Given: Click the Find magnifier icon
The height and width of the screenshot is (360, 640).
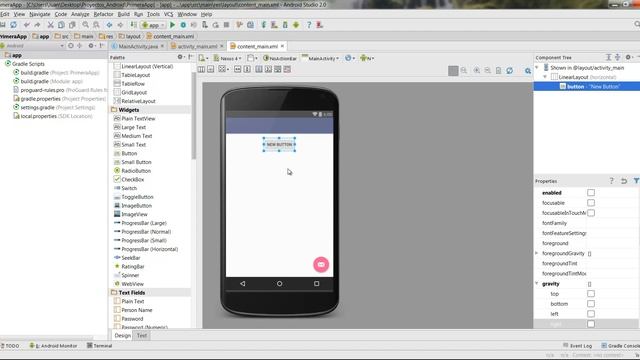Looking at the screenshot, I should (85, 25).
